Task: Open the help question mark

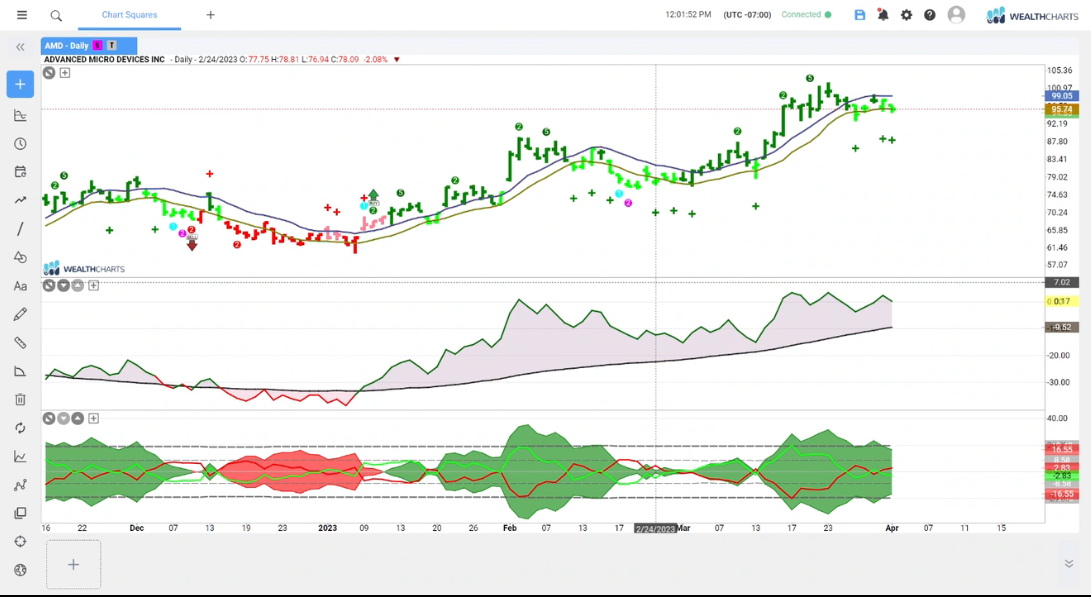Action: (x=930, y=15)
